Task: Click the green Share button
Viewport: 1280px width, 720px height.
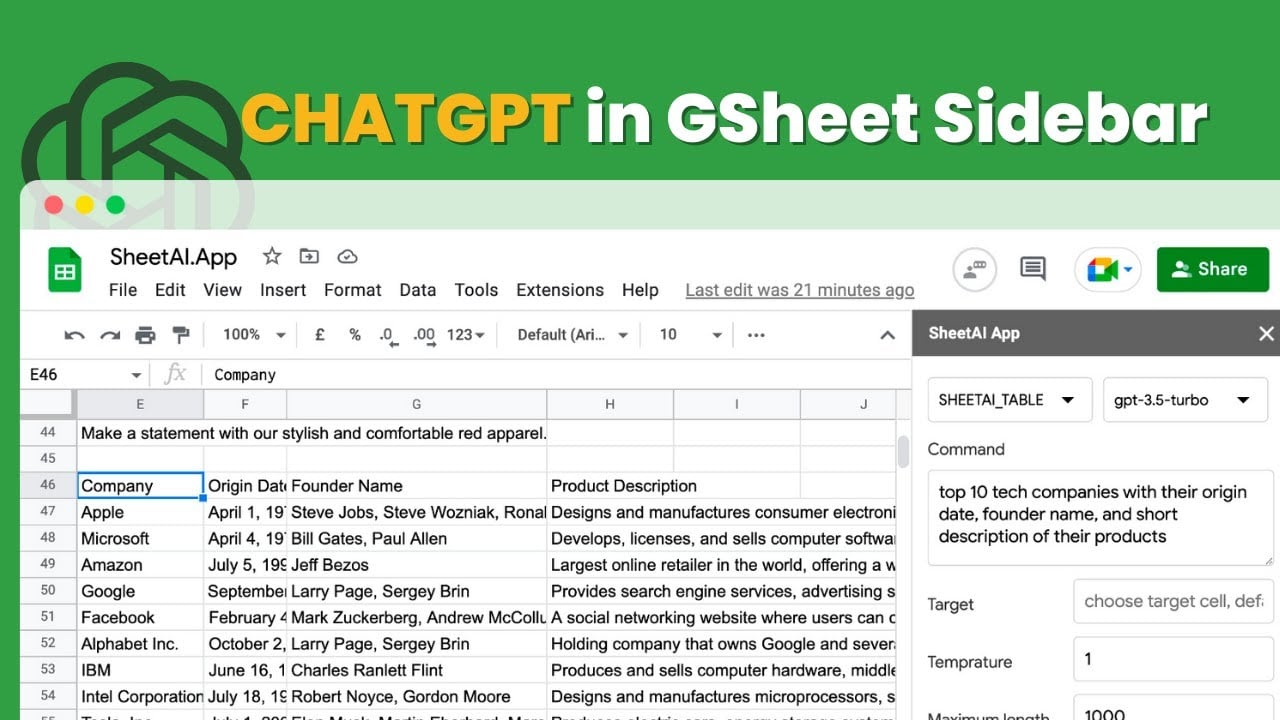Action: pyautogui.click(x=1213, y=269)
